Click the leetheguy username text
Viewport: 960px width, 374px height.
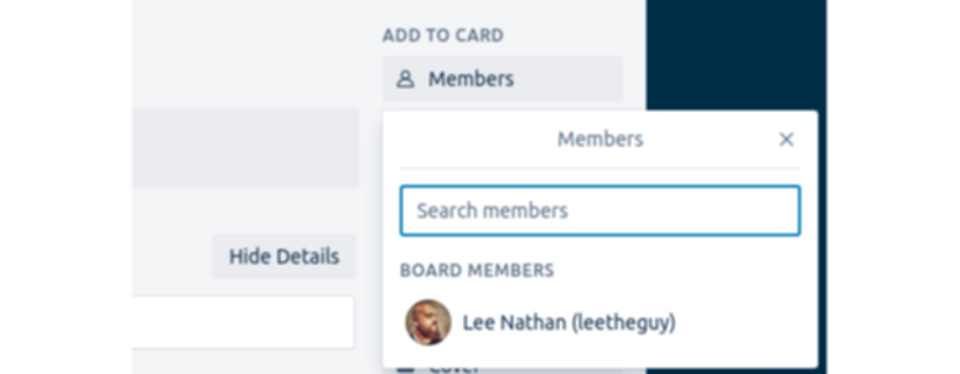[x=623, y=323]
